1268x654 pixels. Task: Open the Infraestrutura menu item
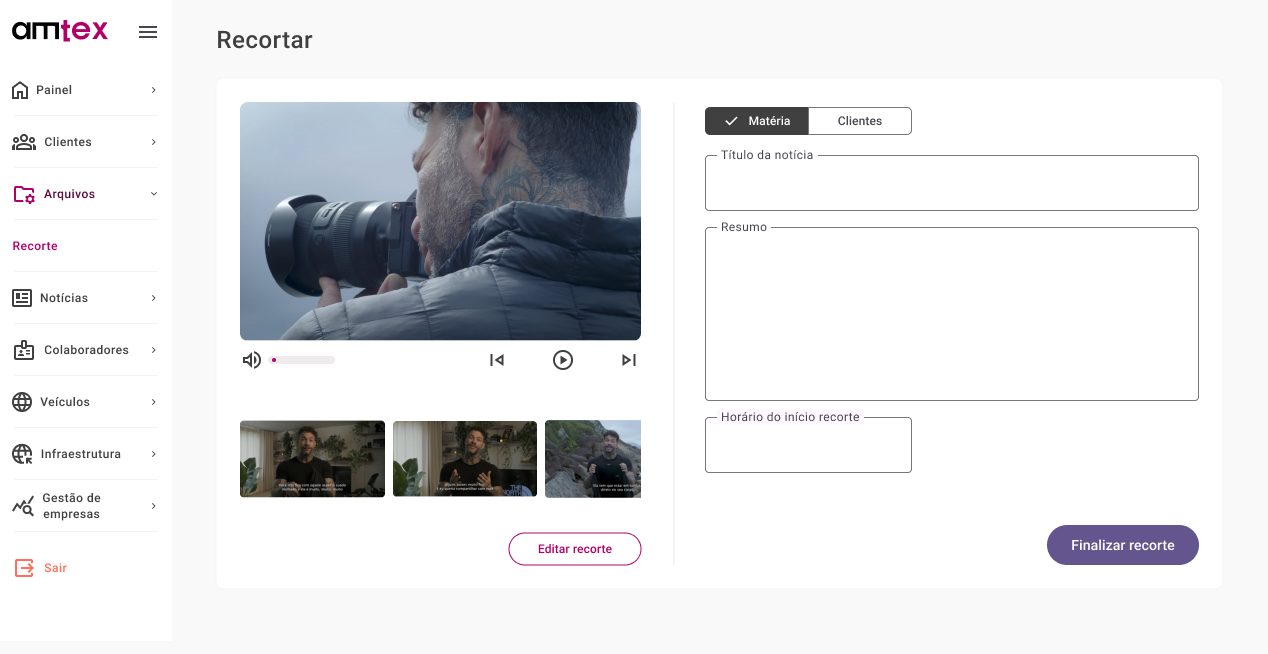(x=80, y=454)
